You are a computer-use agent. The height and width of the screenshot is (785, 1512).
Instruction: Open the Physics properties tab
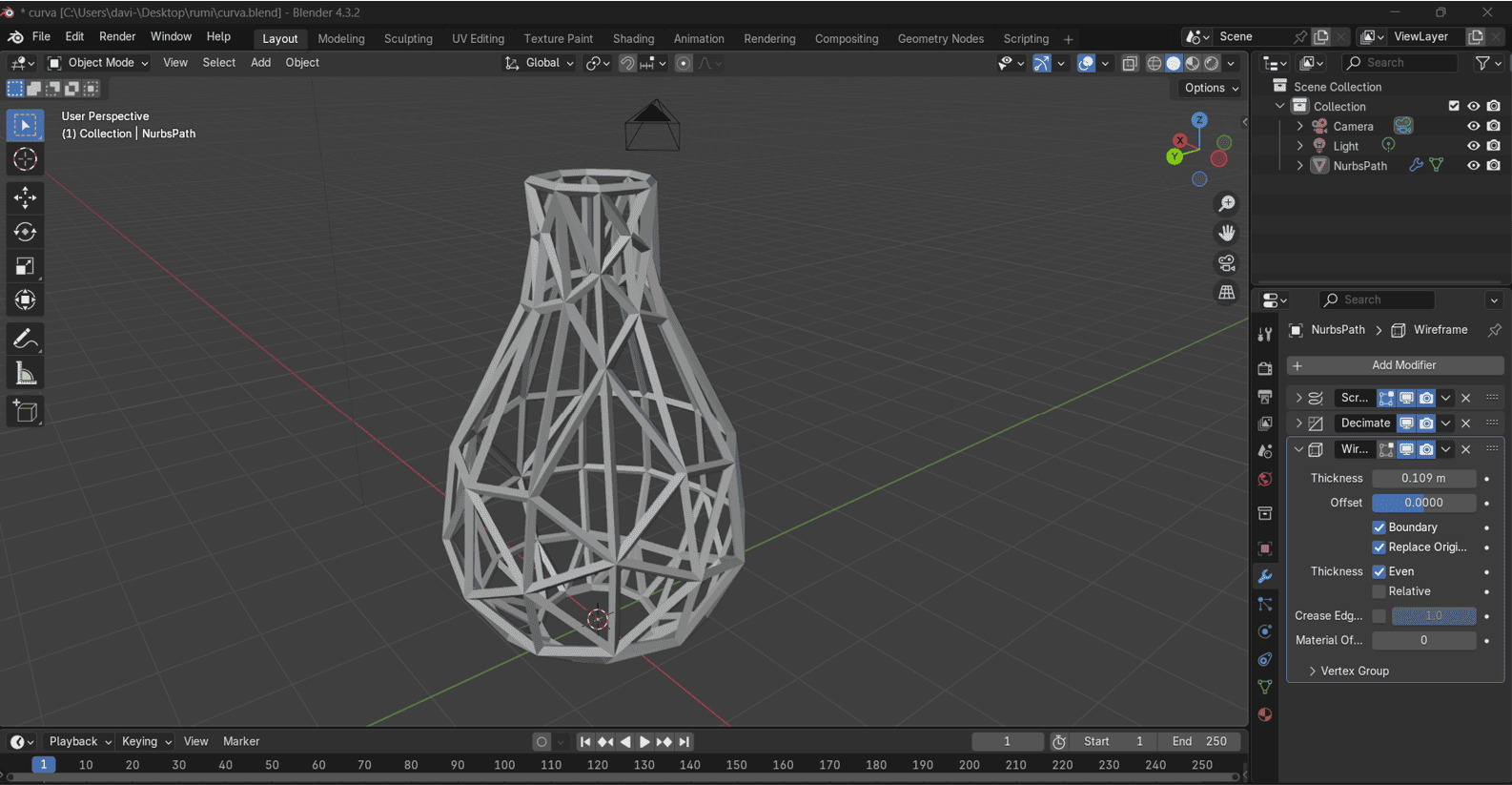coord(1265,631)
